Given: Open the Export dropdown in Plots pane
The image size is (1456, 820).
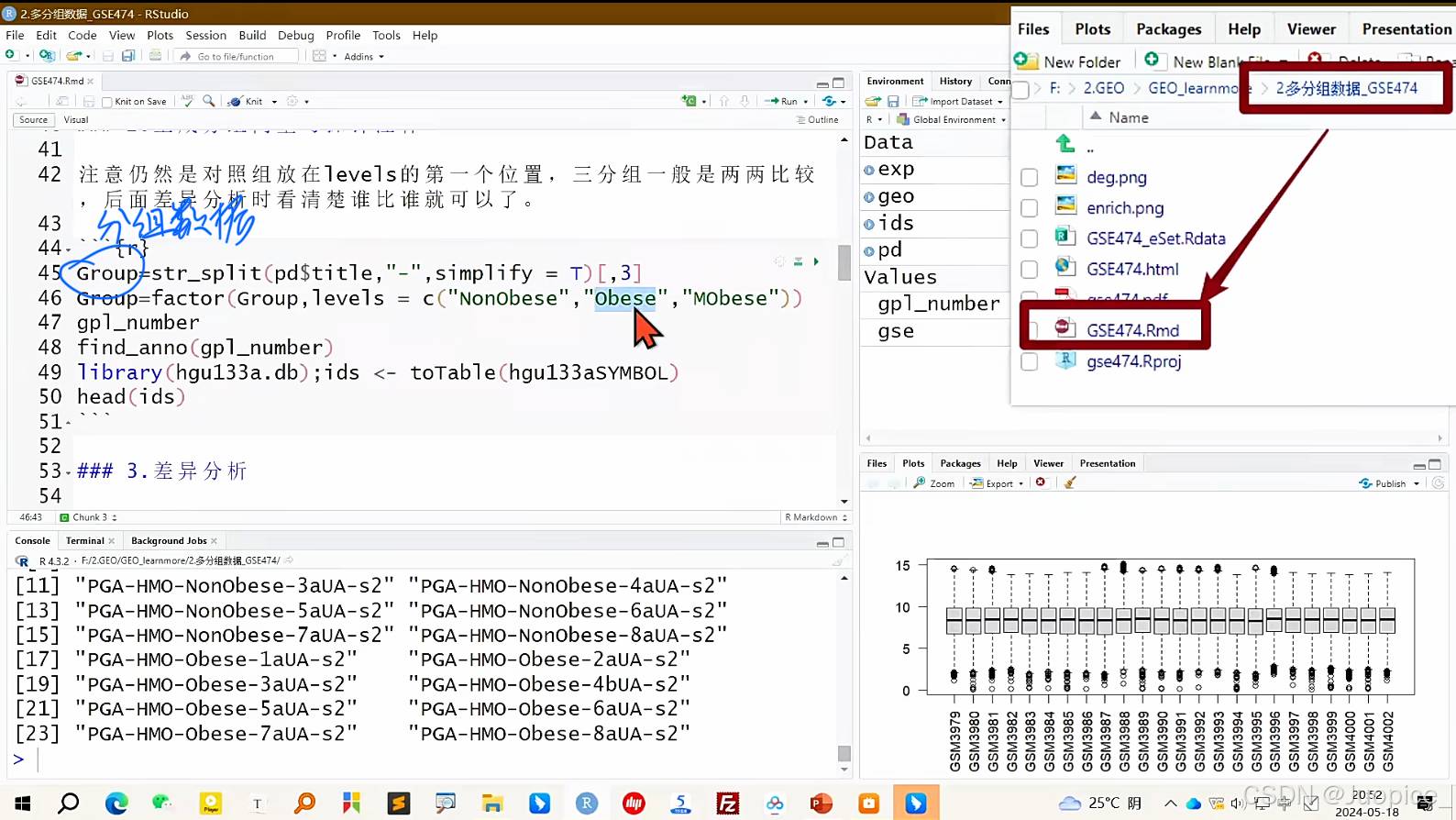Looking at the screenshot, I should (x=997, y=483).
